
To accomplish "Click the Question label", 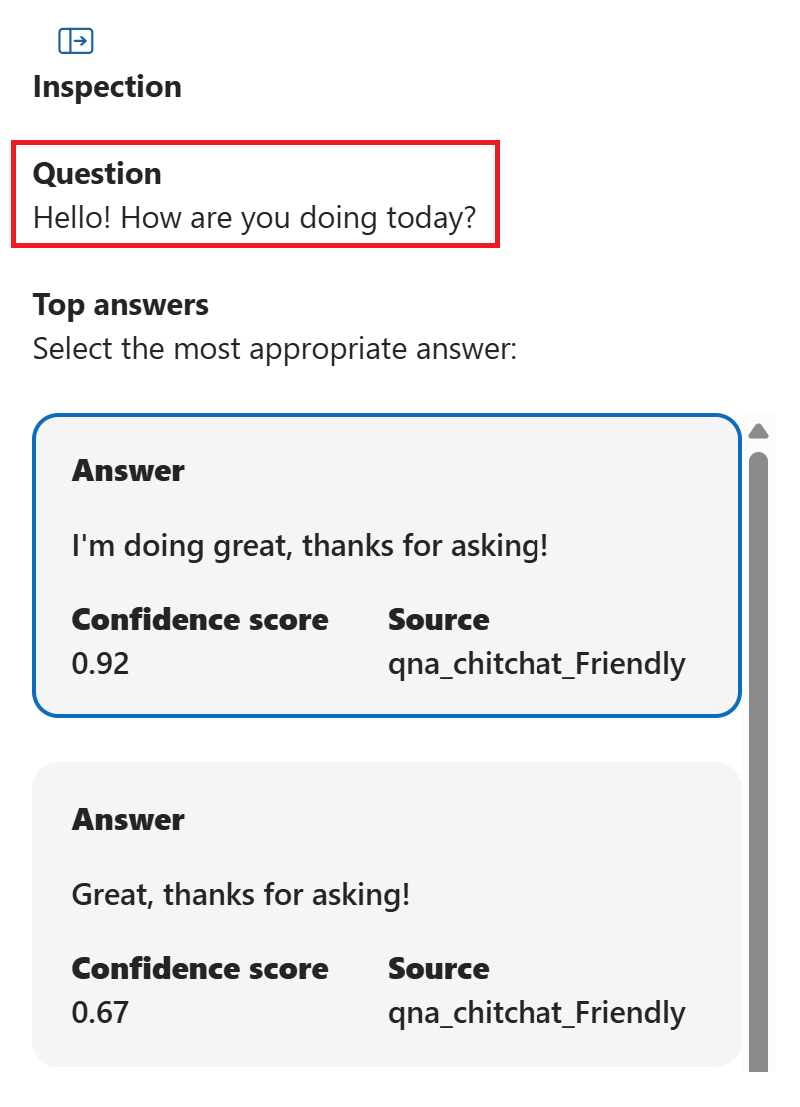I will [x=97, y=174].
